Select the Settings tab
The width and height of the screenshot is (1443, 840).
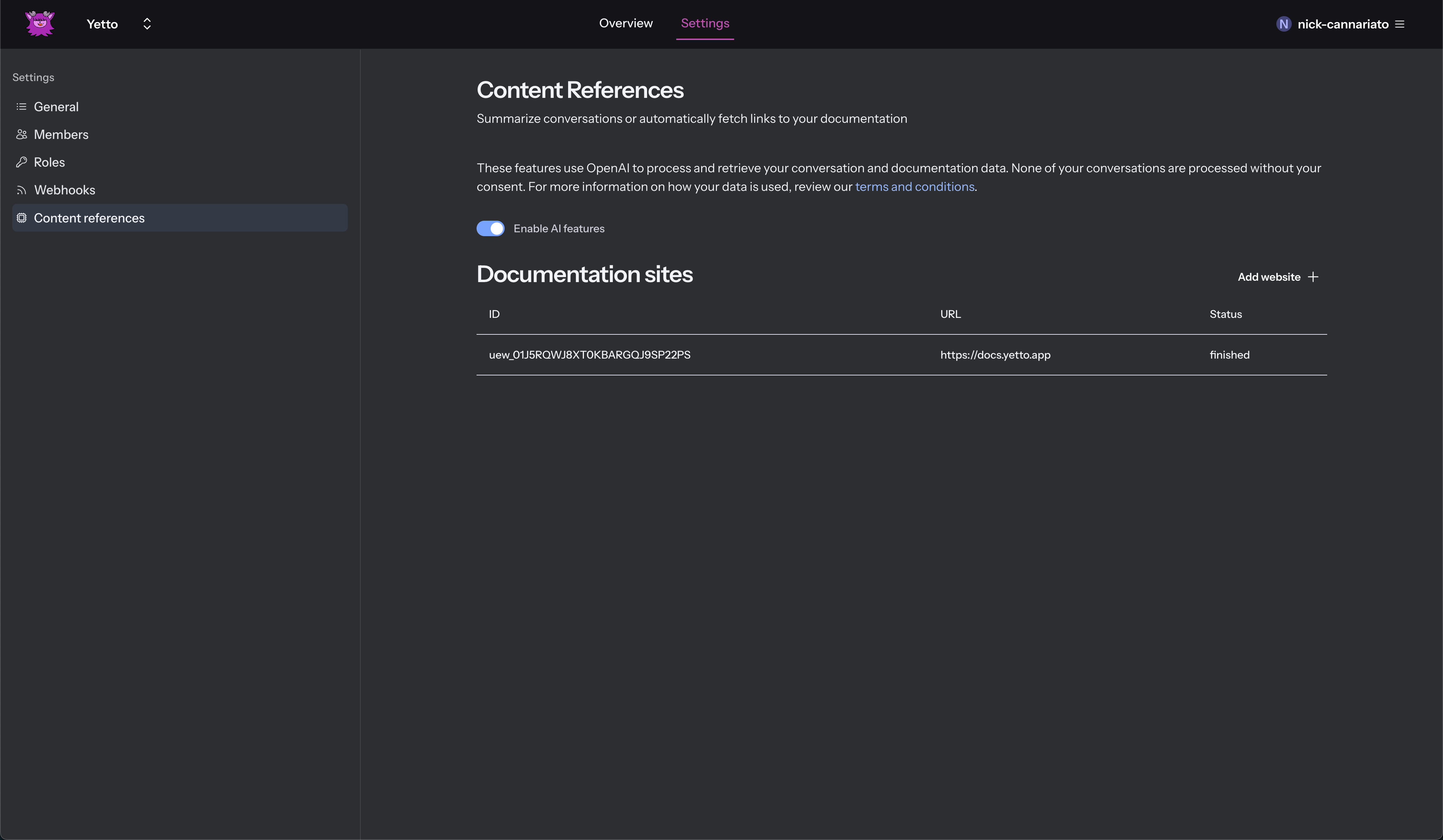[x=704, y=23]
